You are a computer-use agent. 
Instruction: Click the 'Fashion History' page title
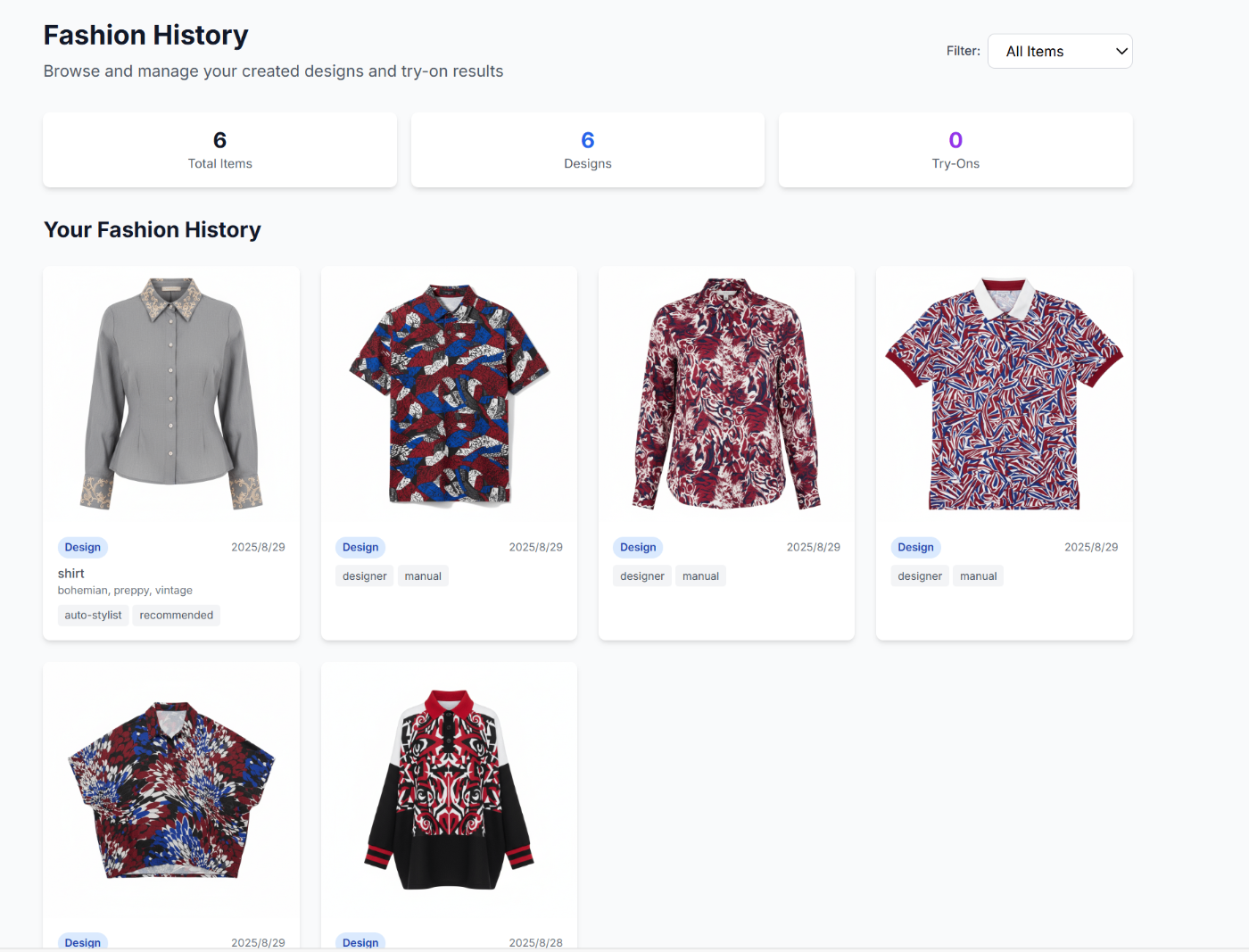click(x=146, y=35)
